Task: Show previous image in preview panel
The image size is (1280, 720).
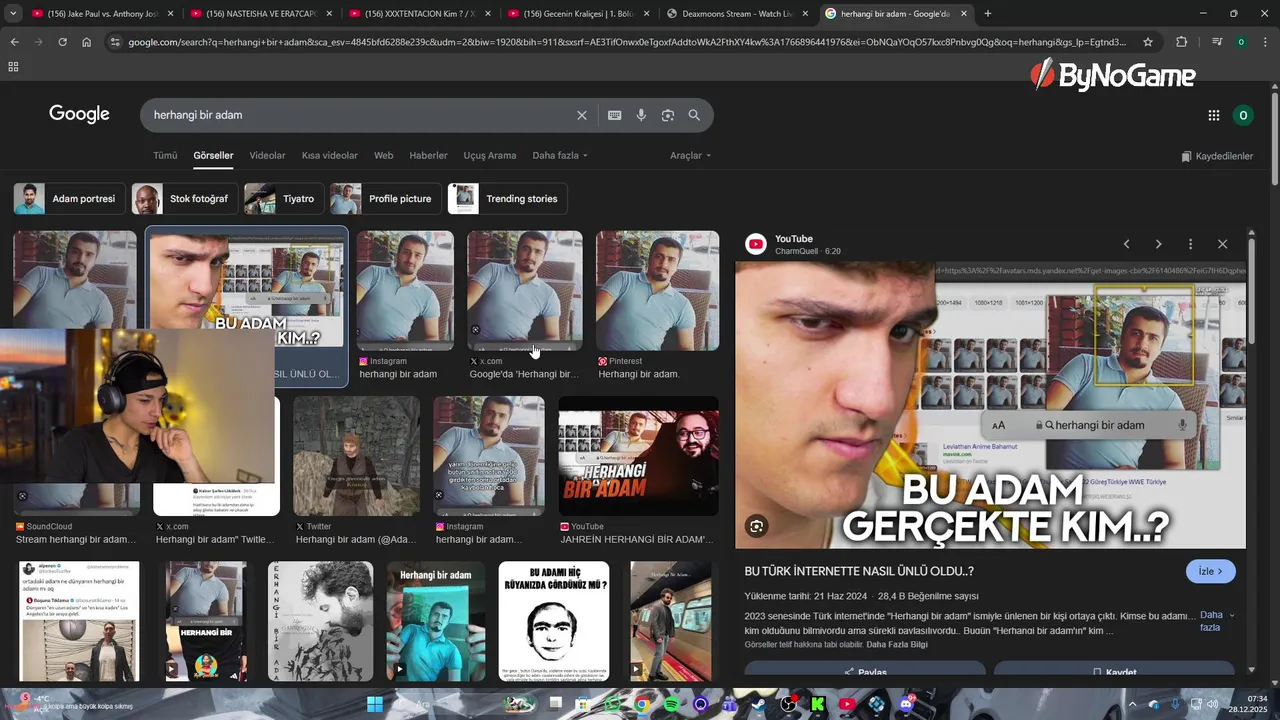Action: click(x=1126, y=244)
